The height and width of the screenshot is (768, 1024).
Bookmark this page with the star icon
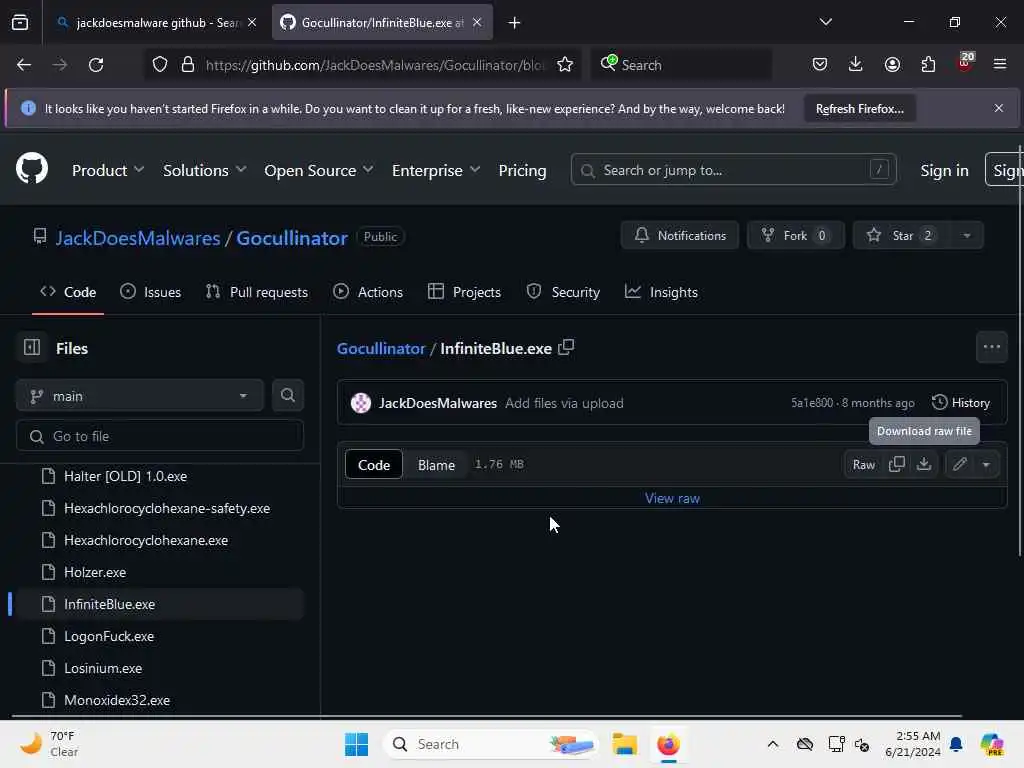coord(565,65)
